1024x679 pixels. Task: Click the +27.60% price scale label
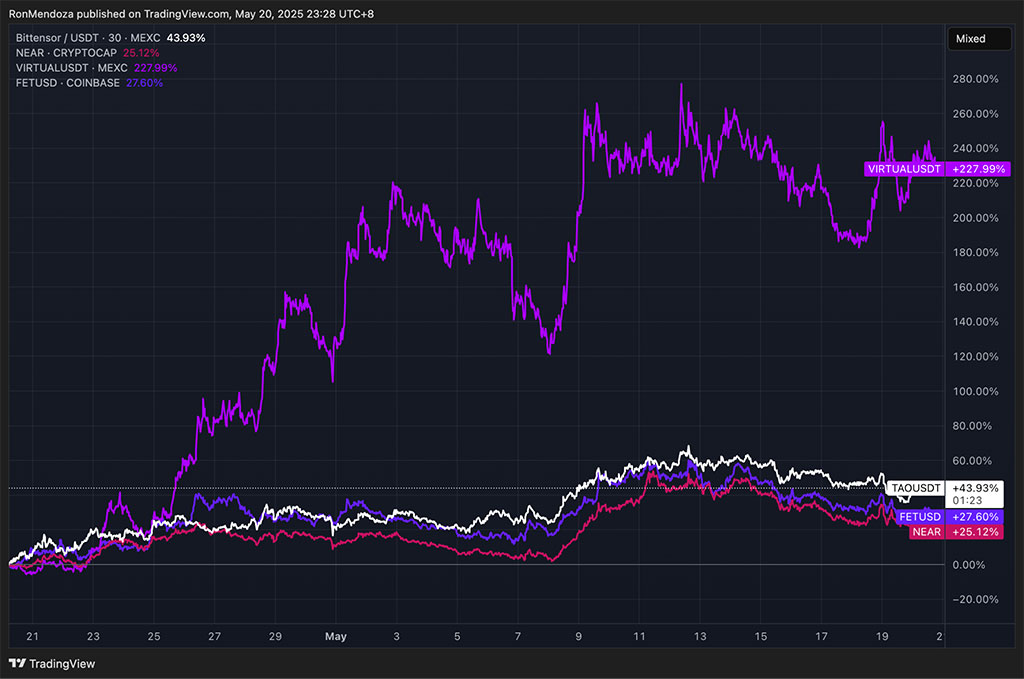(x=975, y=516)
